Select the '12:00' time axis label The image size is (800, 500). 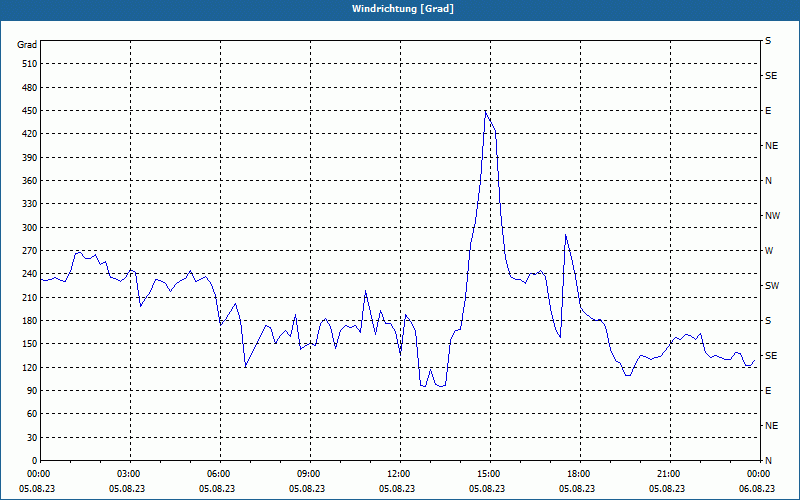pyautogui.click(x=400, y=474)
